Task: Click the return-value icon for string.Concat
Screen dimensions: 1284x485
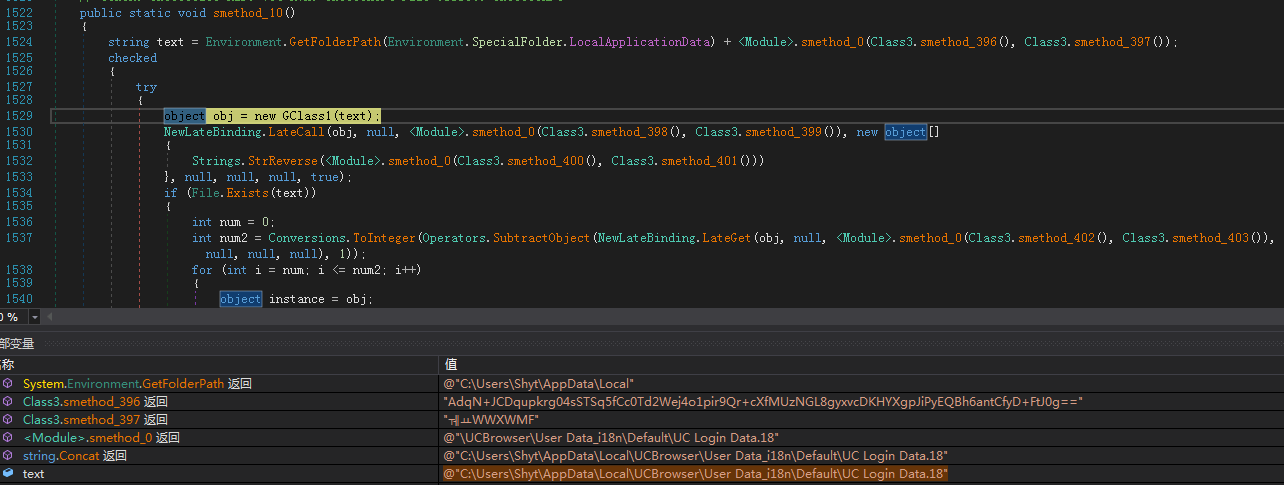Action: point(8,456)
